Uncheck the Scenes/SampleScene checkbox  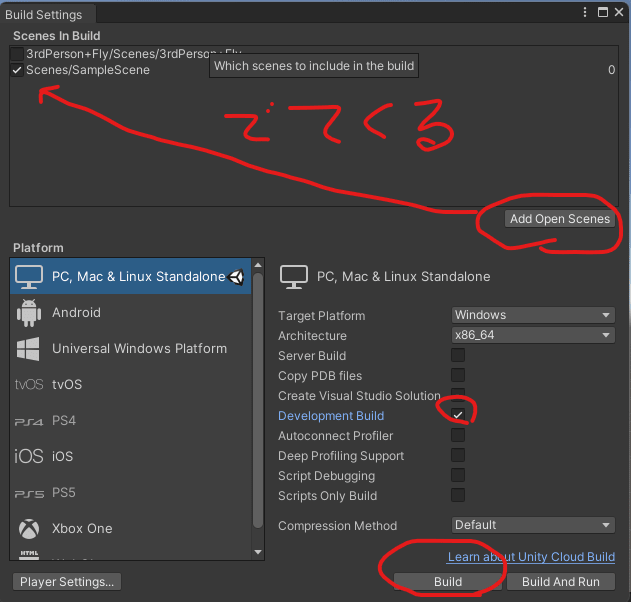pyautogui.click(x=17, y=70)
